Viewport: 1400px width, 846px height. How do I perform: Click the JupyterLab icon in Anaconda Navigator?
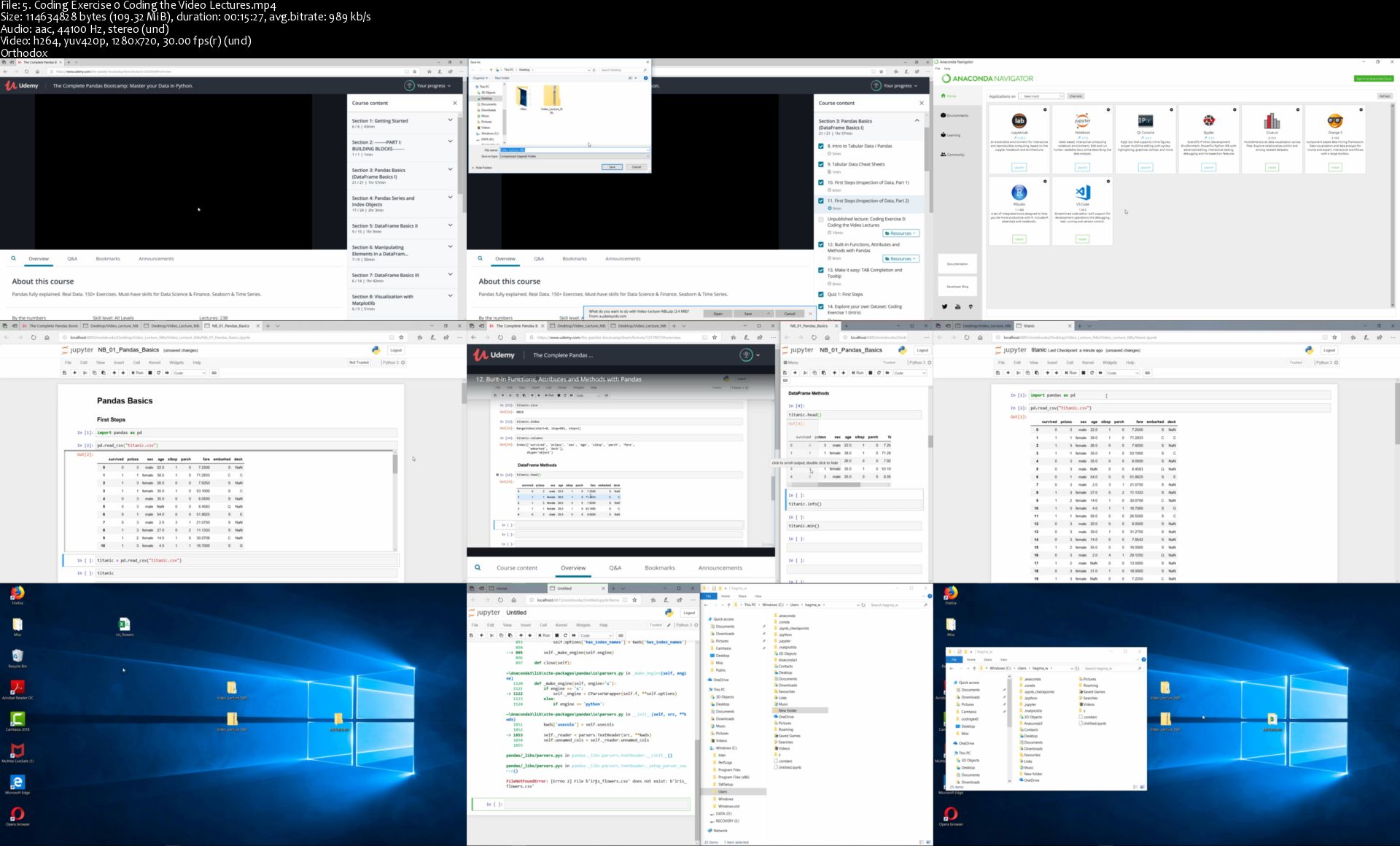point(1019,121)
